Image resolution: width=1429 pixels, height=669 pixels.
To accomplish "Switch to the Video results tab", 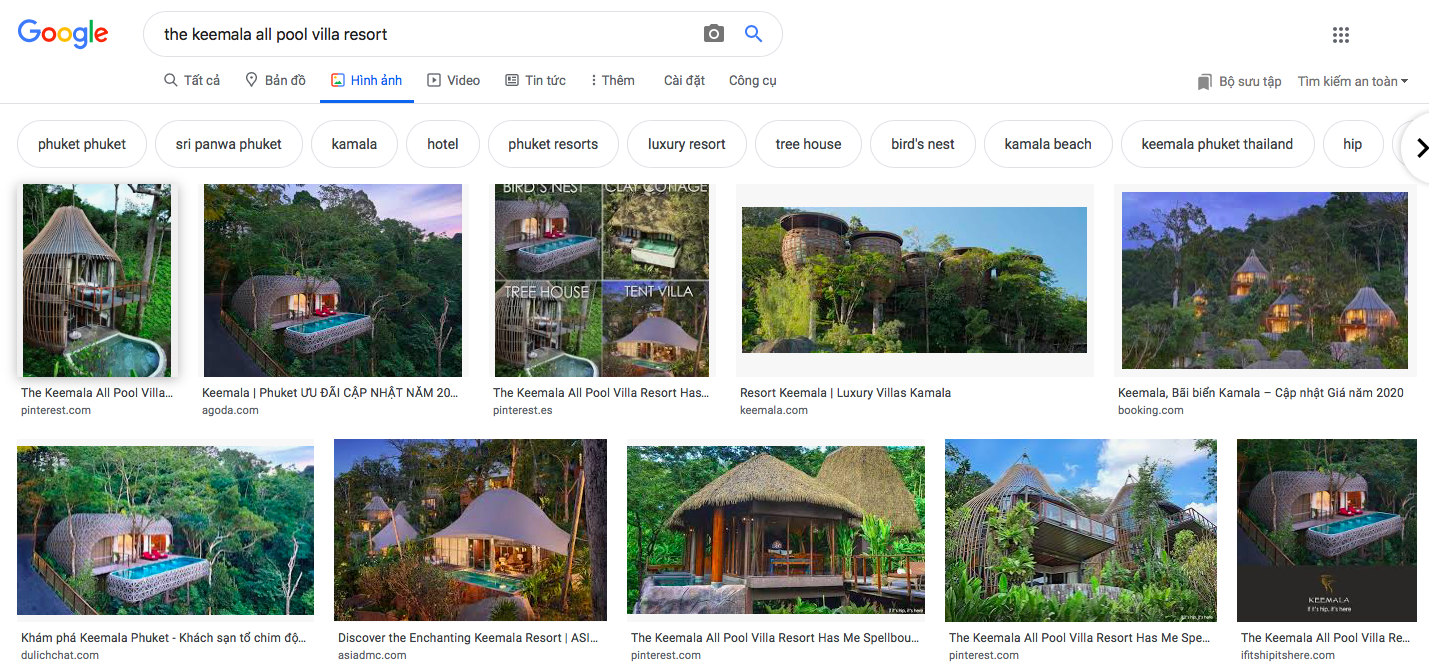I will pos(453,80).
